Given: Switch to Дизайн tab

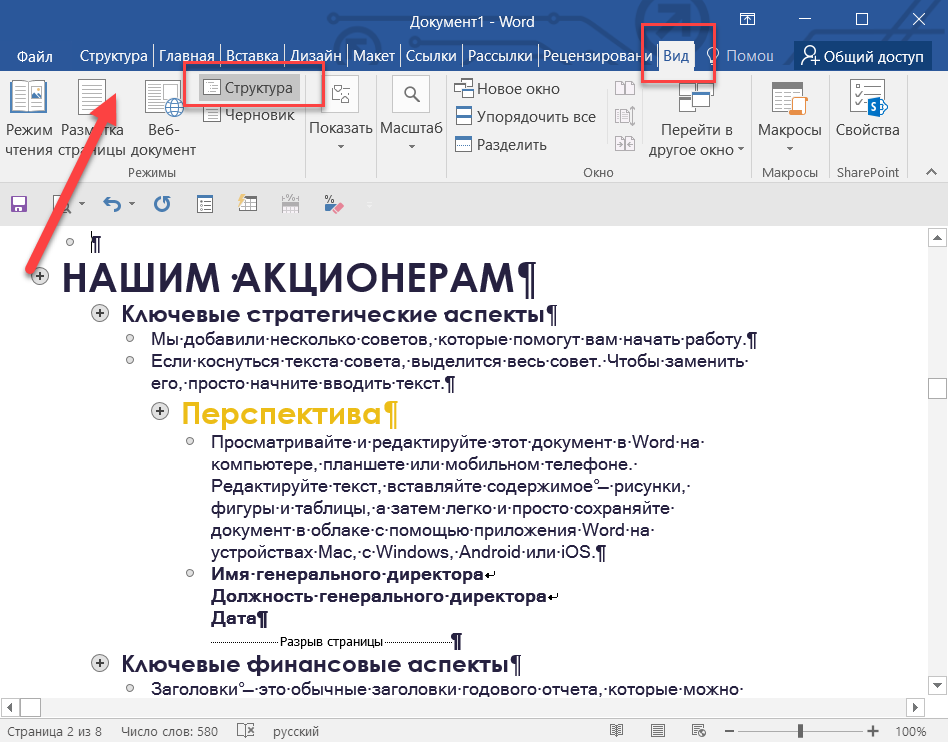Looking at the screenshot, I should (316, 56).
